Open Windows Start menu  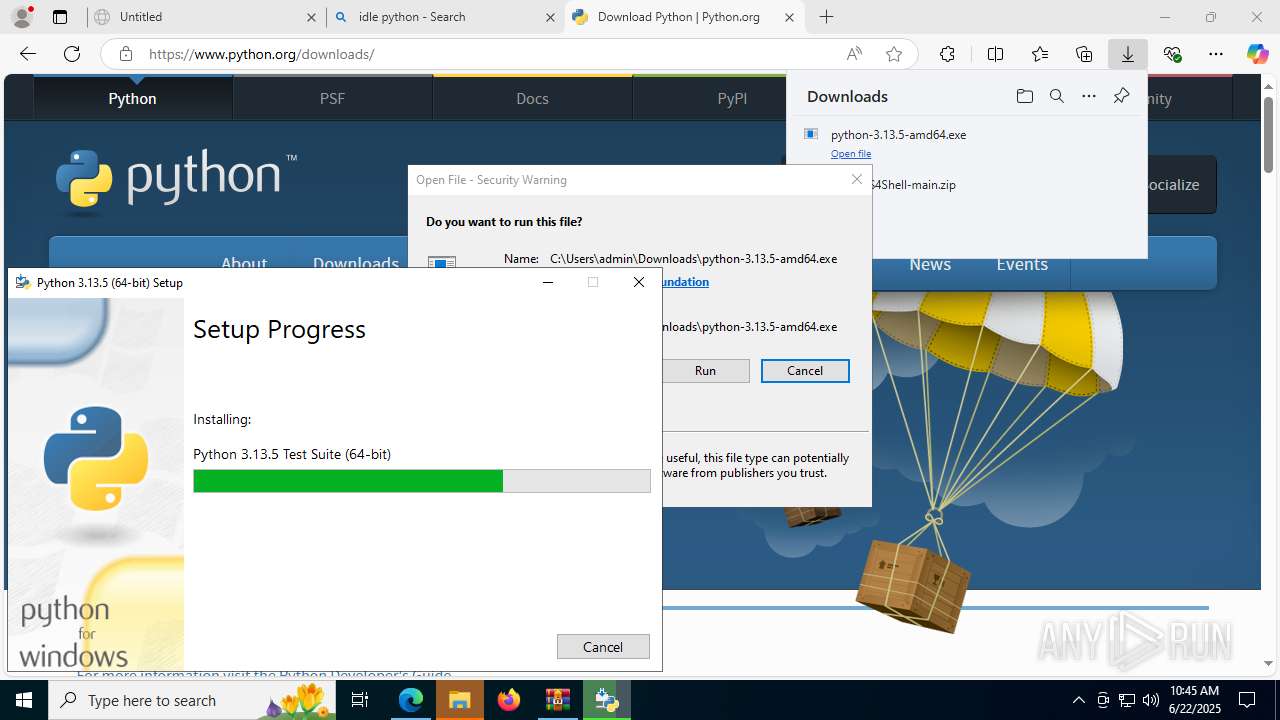(x=24, y=700)
